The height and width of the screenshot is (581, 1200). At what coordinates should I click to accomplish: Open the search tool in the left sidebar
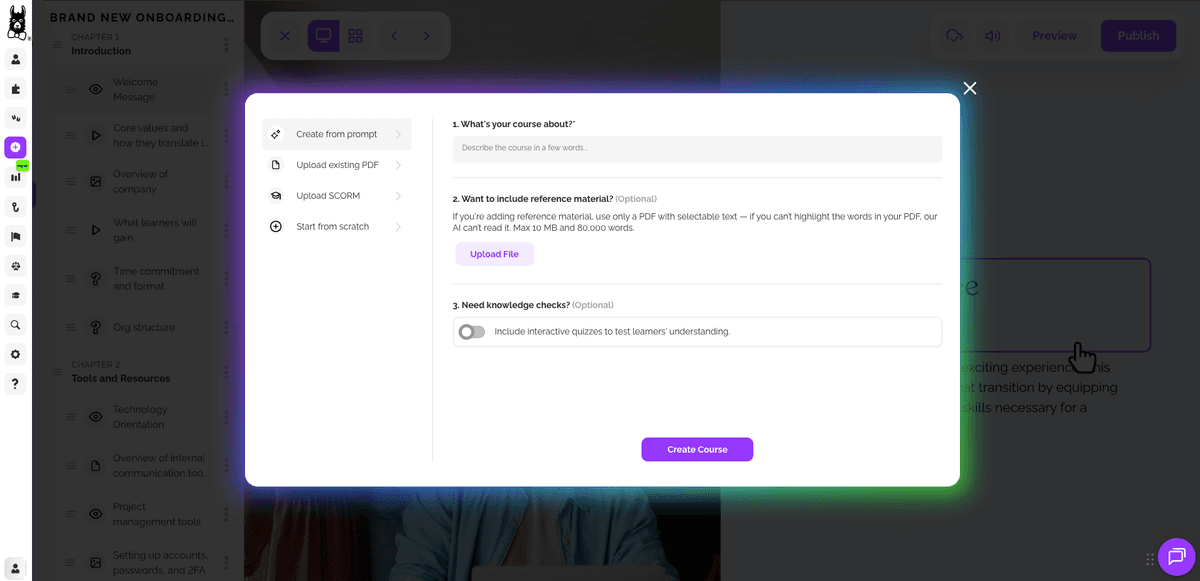point(15,324)
